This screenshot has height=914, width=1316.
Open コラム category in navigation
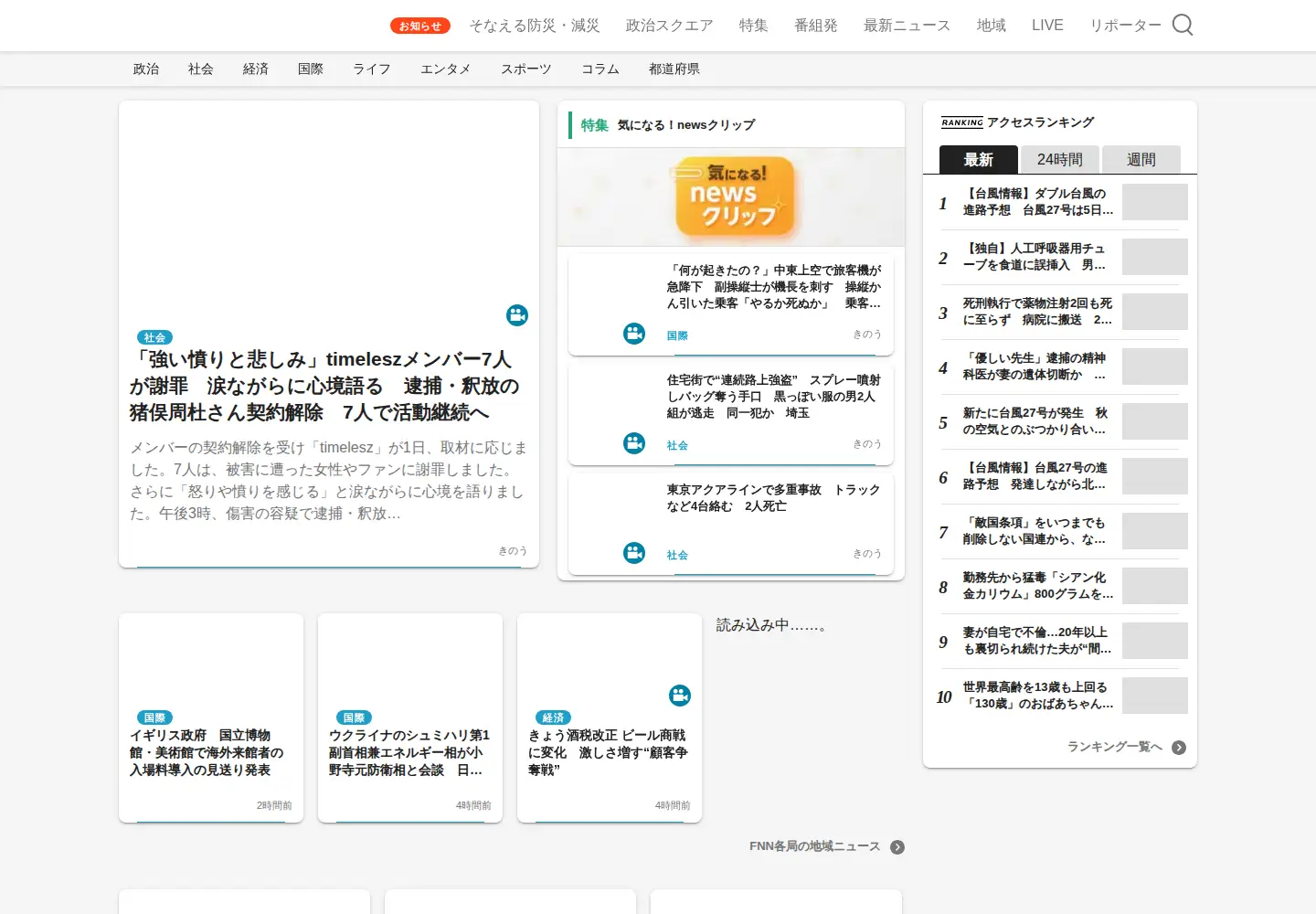click(x=600, y=69)
